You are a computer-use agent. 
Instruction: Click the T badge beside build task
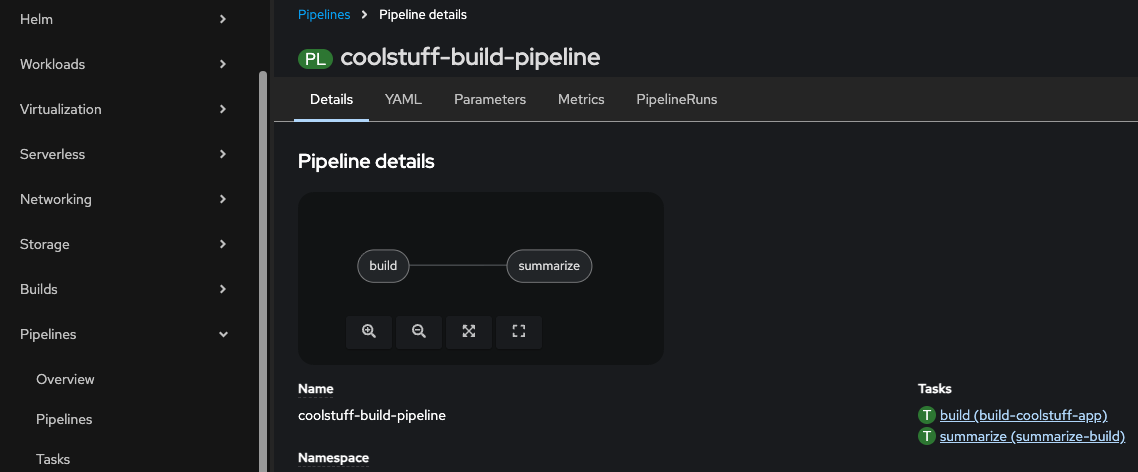(927, 416)
